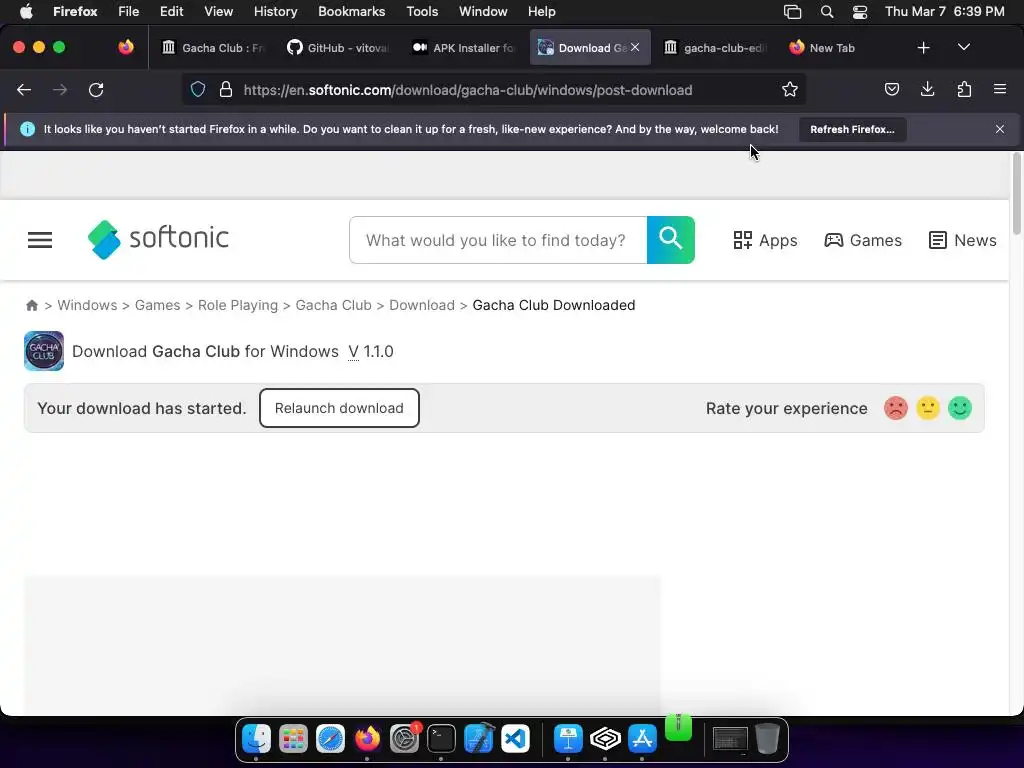Open Safari from the Dock
The image size is (1024, 768).
330,739
